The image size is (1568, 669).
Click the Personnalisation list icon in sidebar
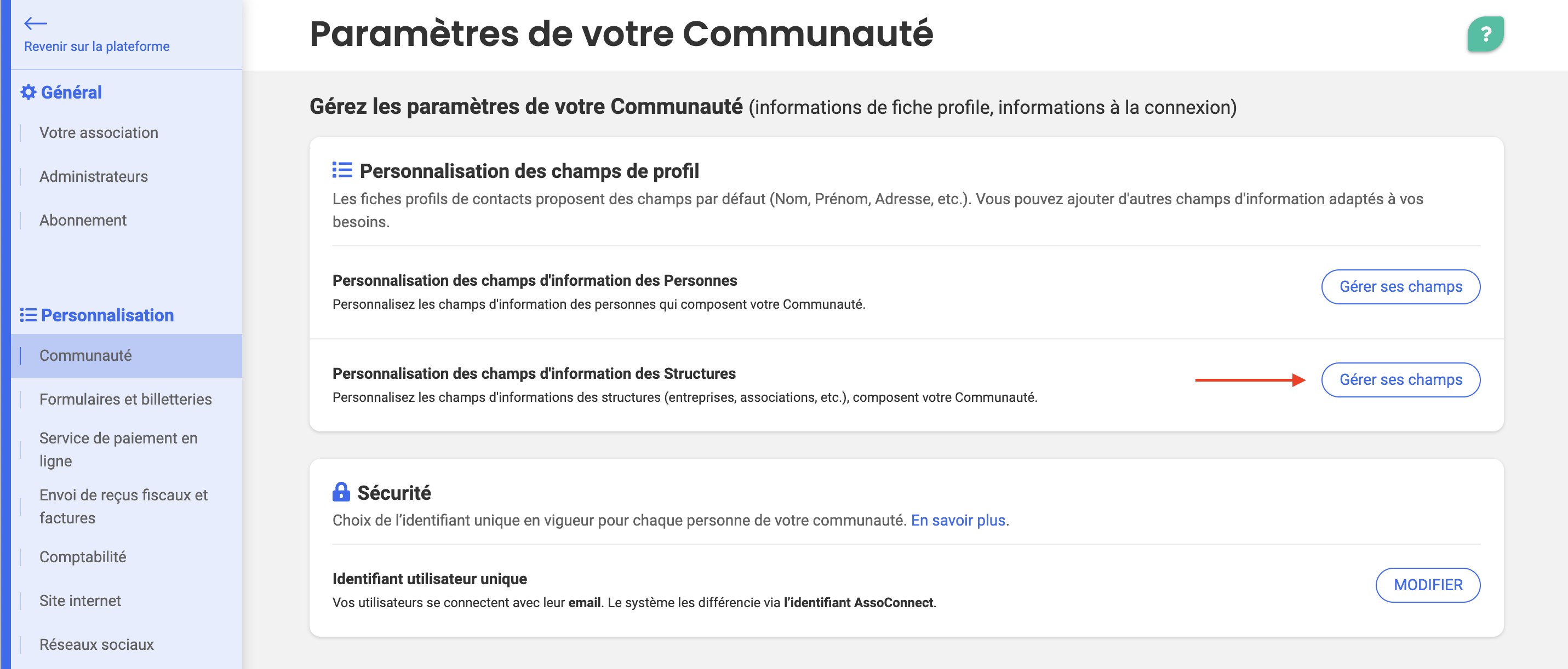[x=28, y=315]
